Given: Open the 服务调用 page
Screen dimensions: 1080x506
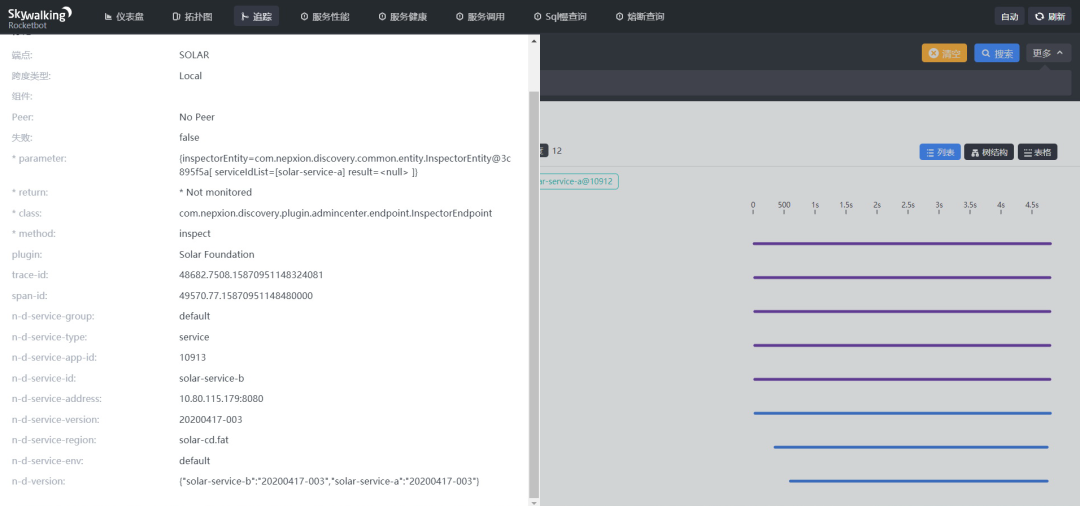Looking at the screenshot, I should click(x=480, y=17).
